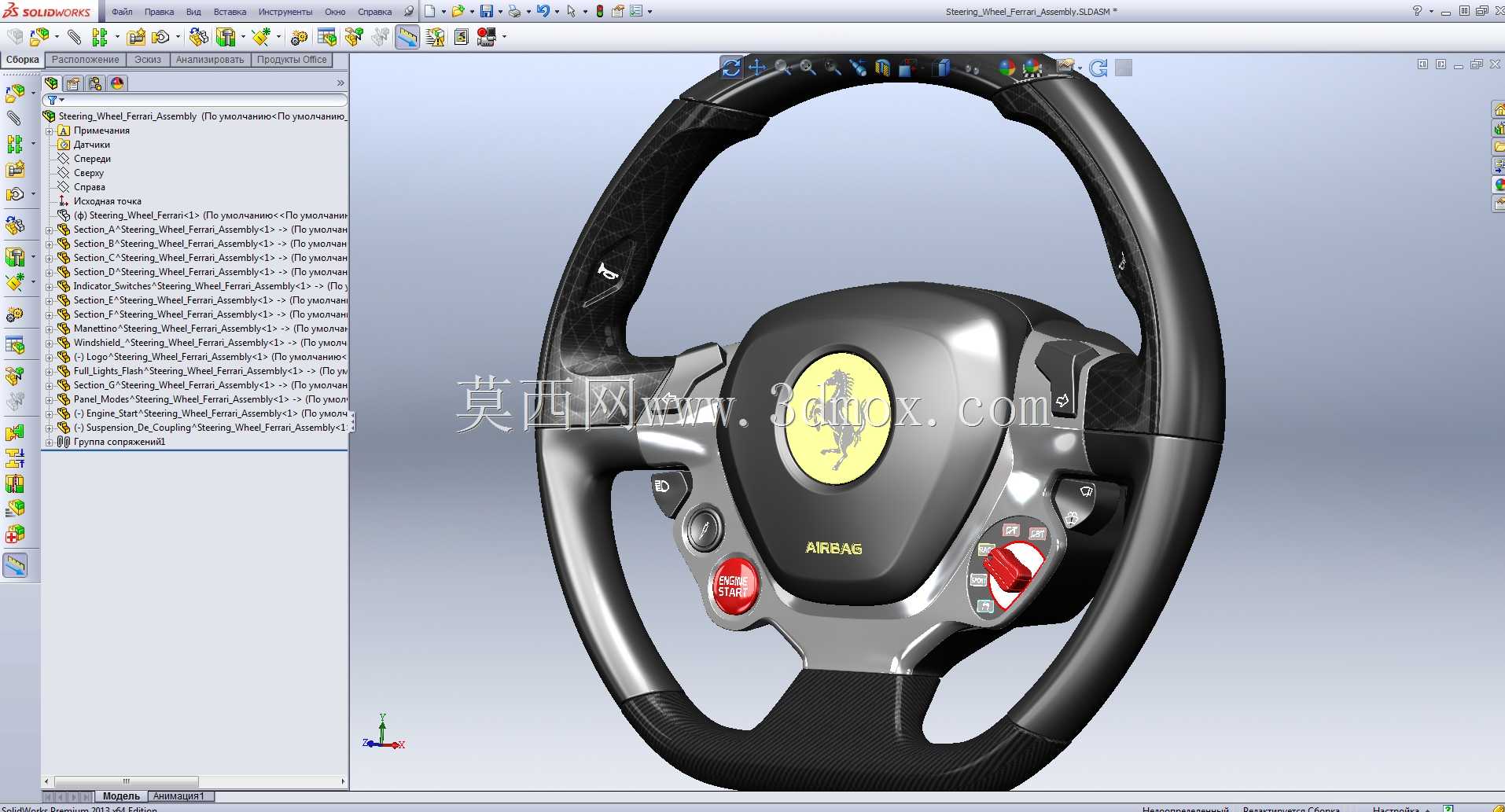
Task: Click the Настройка status bar item
Action: click(1396, 808)
